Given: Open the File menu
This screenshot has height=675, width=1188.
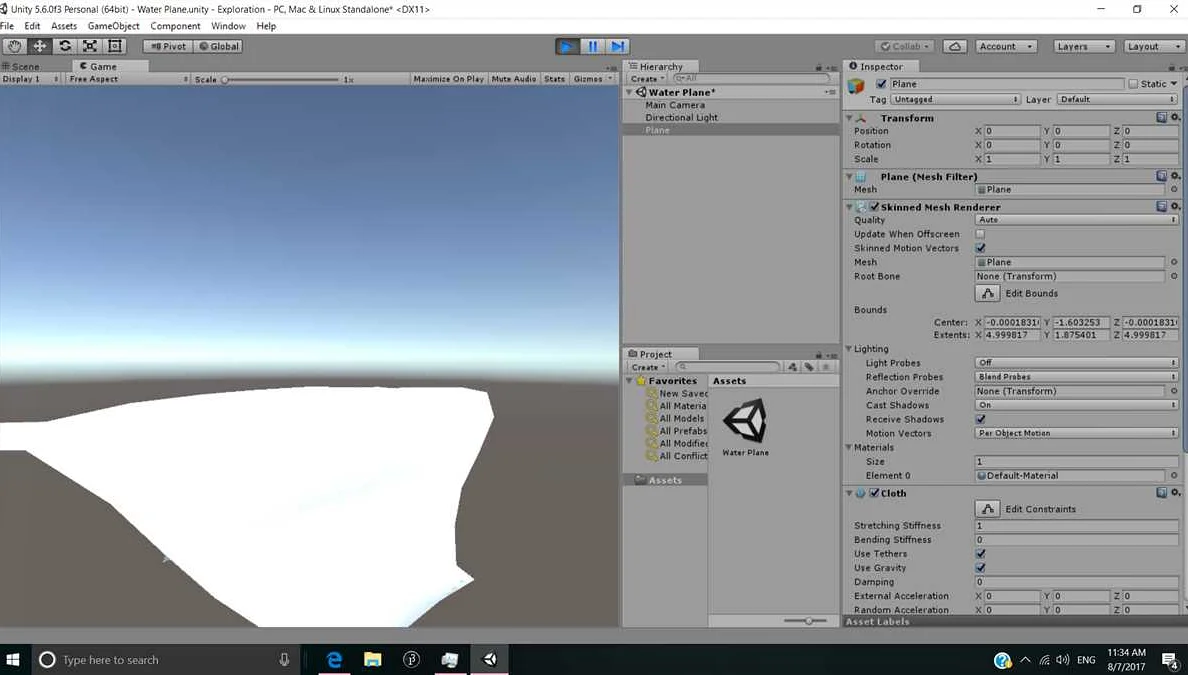Looking at the screenshot, I should pyautogui.click(x=8, y=26).
